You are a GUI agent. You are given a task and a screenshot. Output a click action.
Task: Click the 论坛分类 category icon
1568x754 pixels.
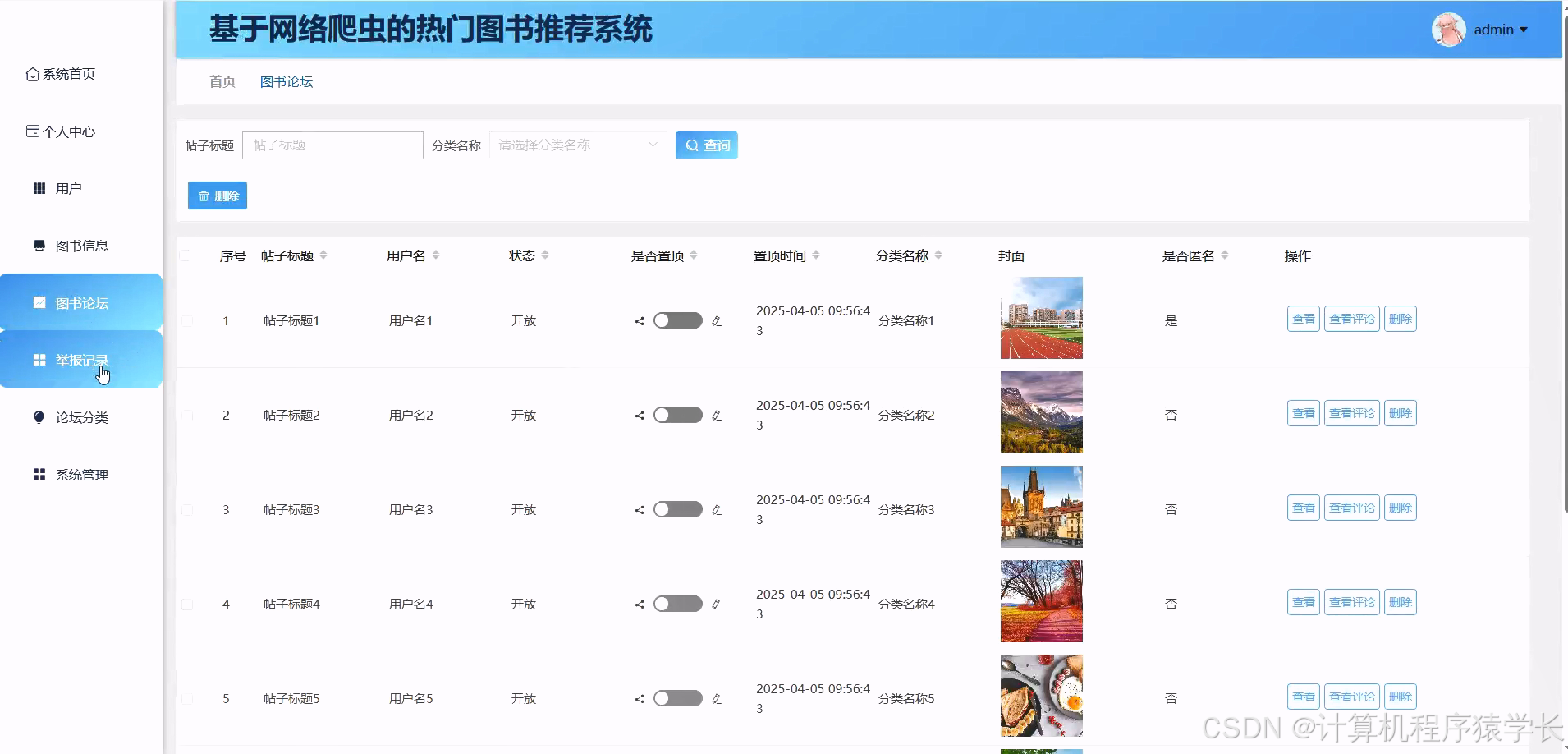[x=39, y=416]
